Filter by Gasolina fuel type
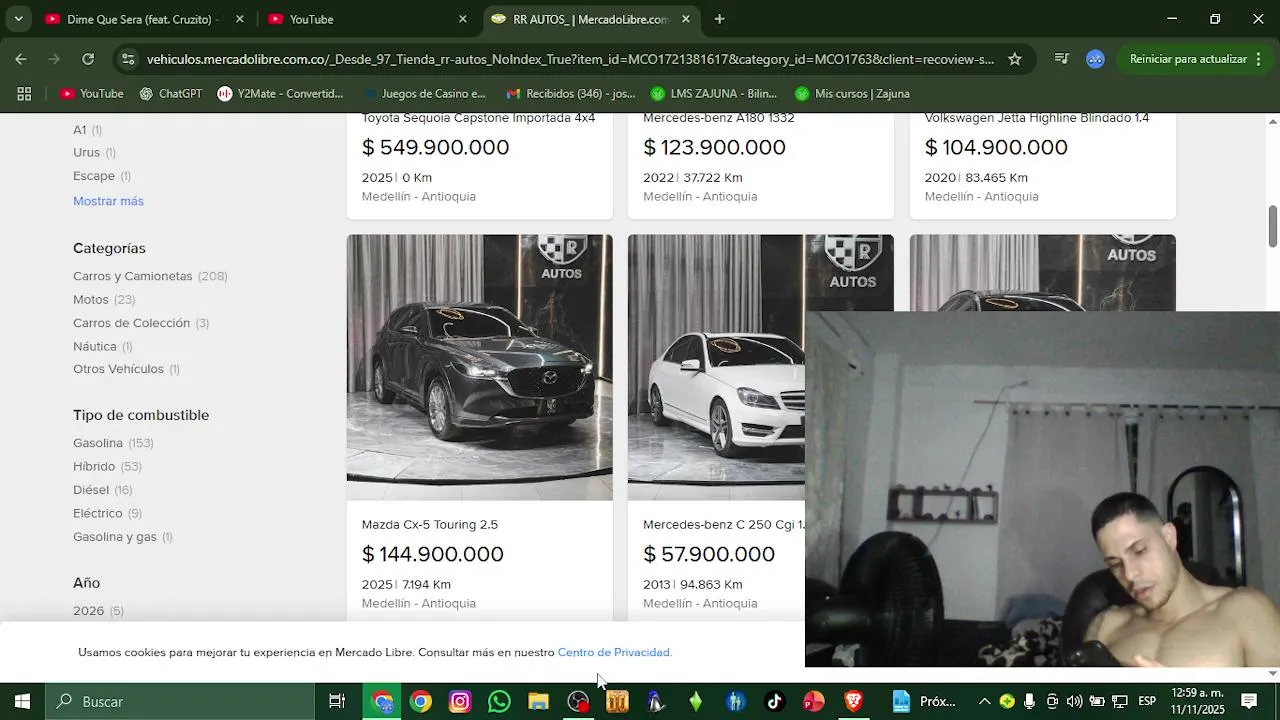 pyautogui.click(x=98, y=443)
